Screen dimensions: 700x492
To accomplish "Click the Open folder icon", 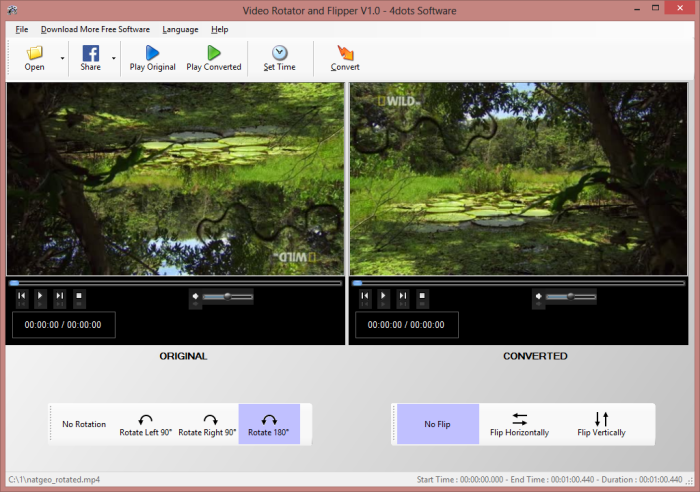I will pyautogui.click(x=34, y=53).
